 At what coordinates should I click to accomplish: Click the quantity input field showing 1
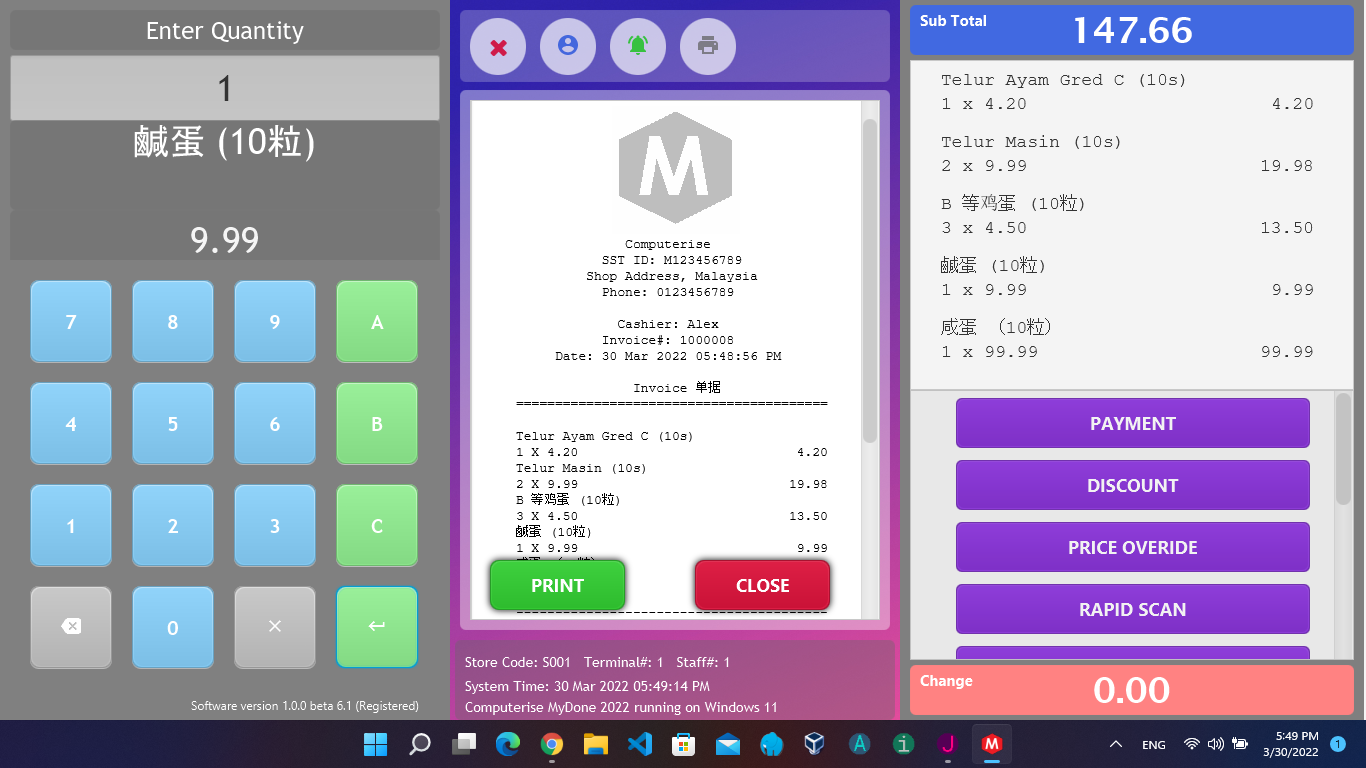pos(225,88)
